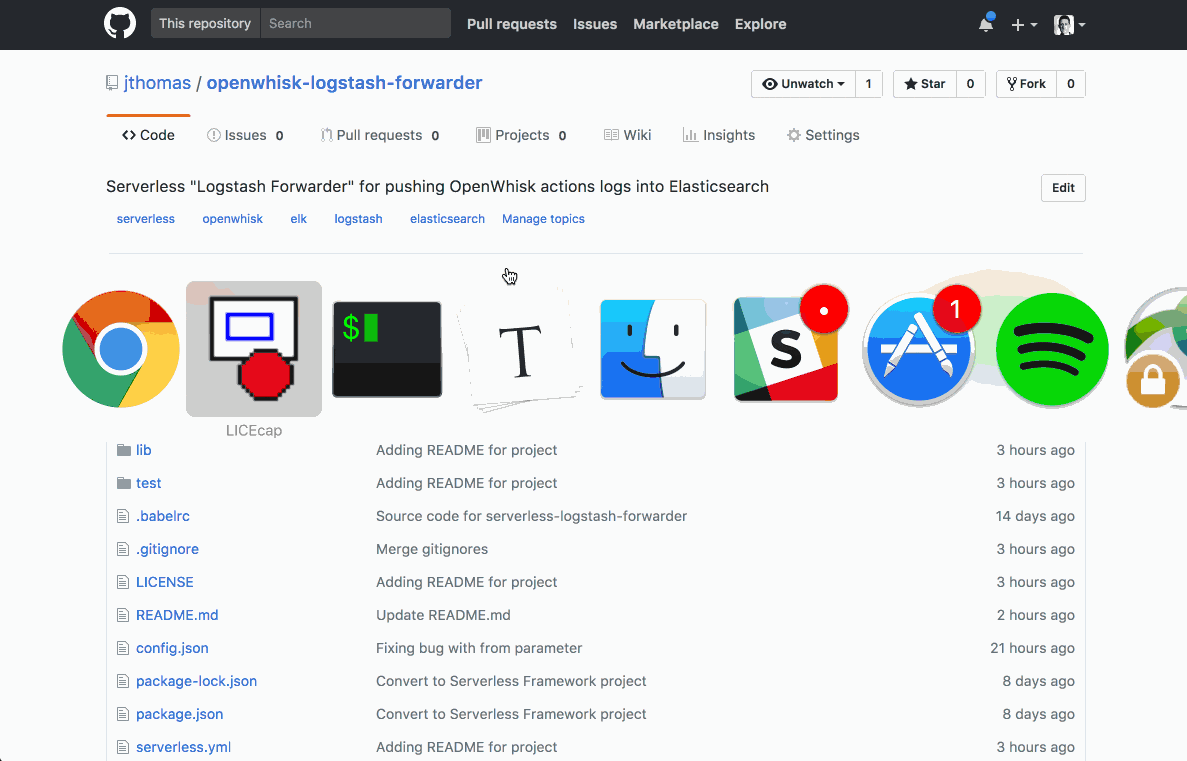This screenshot has height=761, width=1187.
Task: Open the .babelrc file
Action: (x=163, y=516)
